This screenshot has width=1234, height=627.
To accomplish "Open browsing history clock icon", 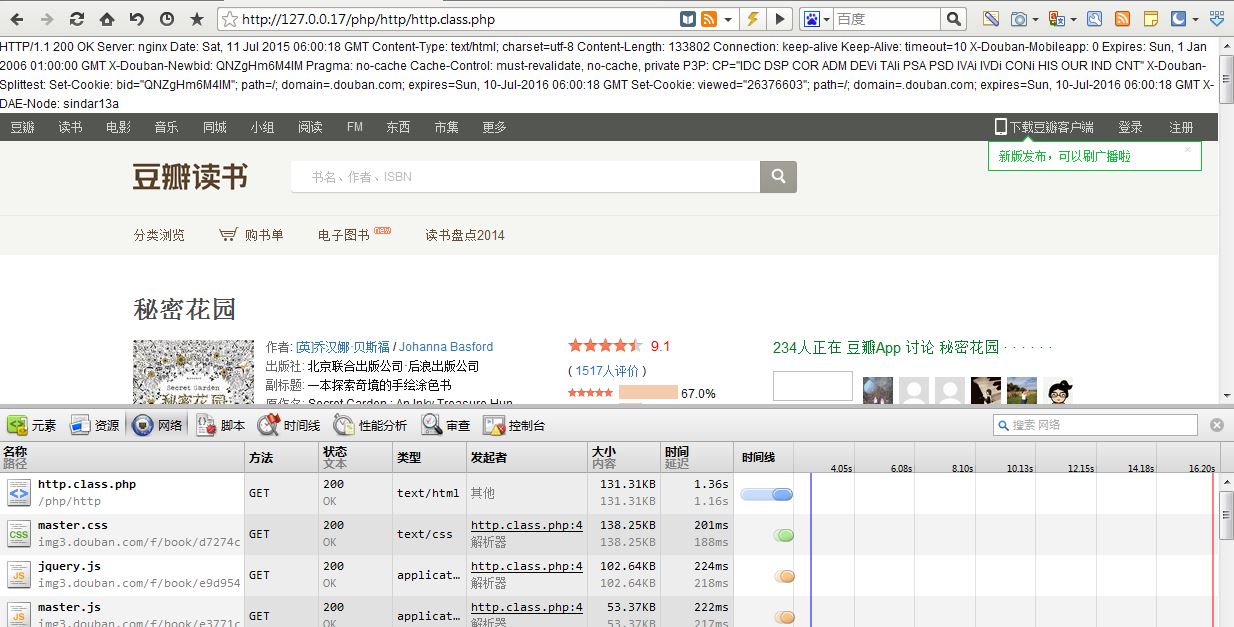I will pyautogui.click(x=167, y=19).
